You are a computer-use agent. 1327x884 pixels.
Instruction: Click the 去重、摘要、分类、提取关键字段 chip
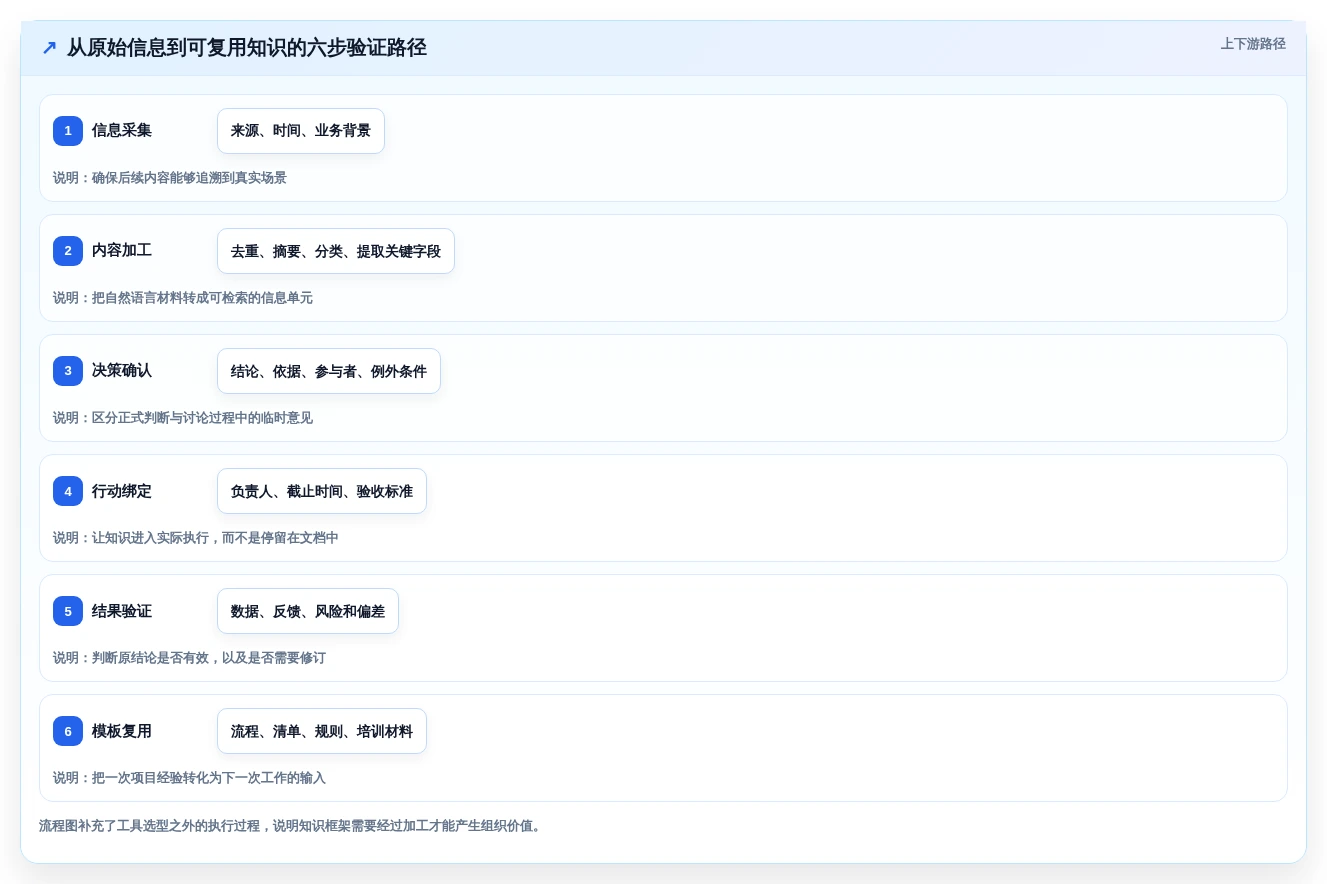pos(336,251)
